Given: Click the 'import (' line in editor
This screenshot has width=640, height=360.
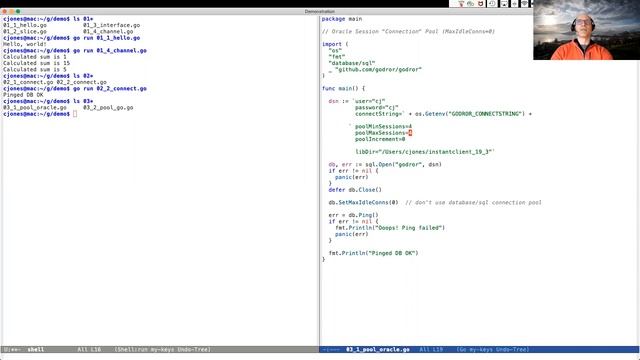Looking at the screenshot, I should click(335, 44).
